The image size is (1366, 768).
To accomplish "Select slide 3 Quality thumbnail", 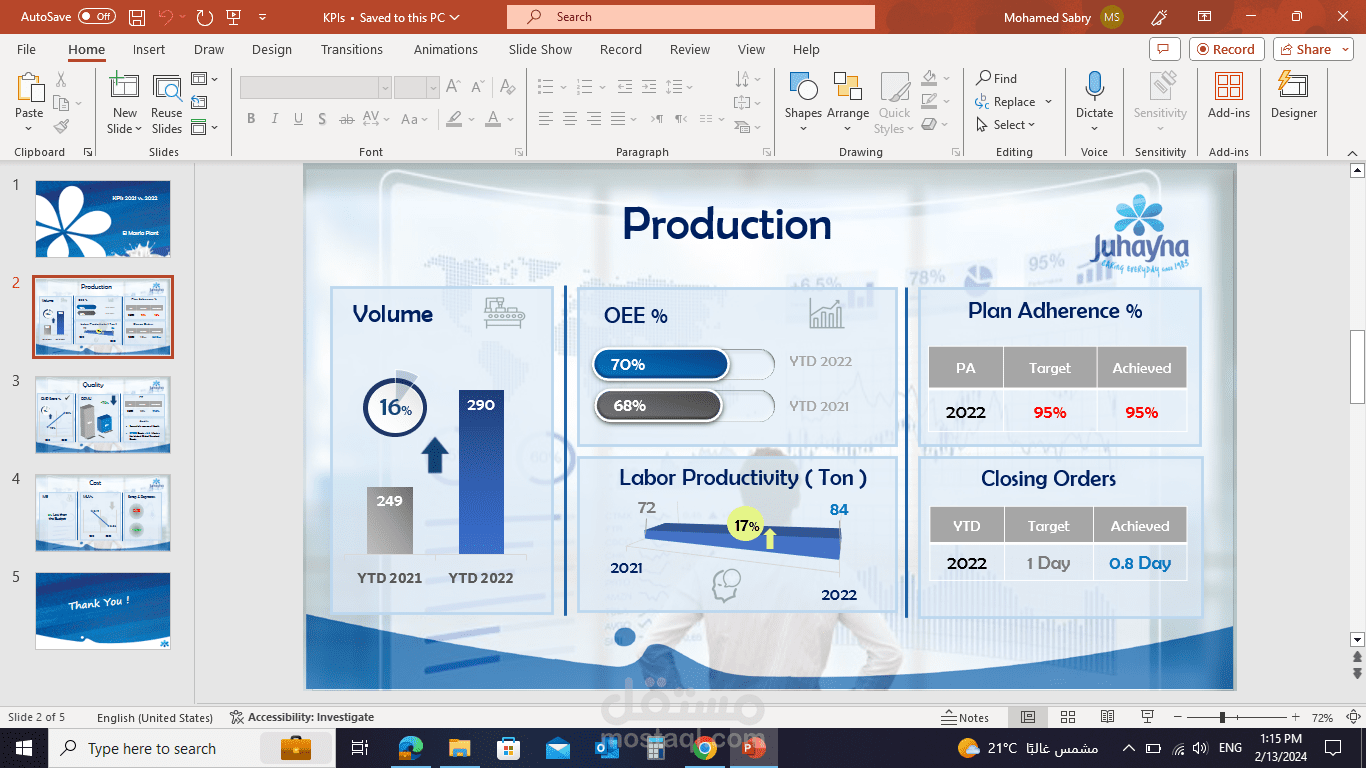I will tap(103, 415).
